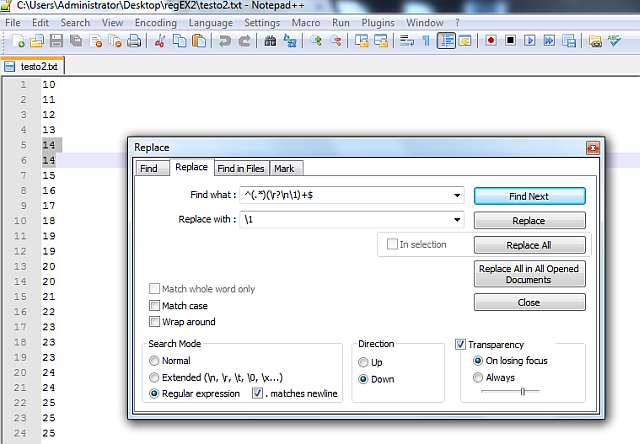Click the Close All toolbar icon
Image resolution: width=640 pixels, height=444 pixels.
tap(116, 41)
